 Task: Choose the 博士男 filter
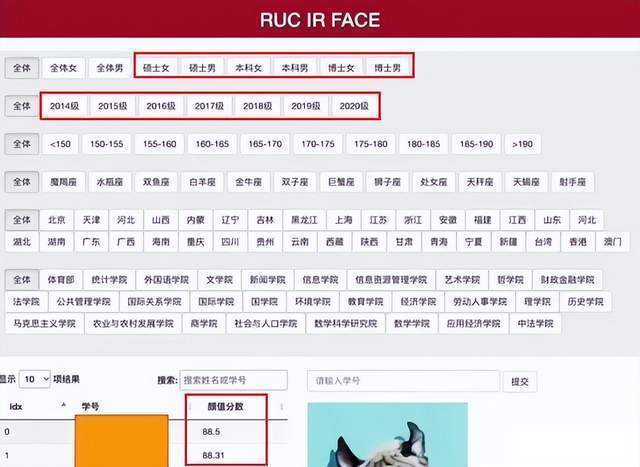pos(388,68)
